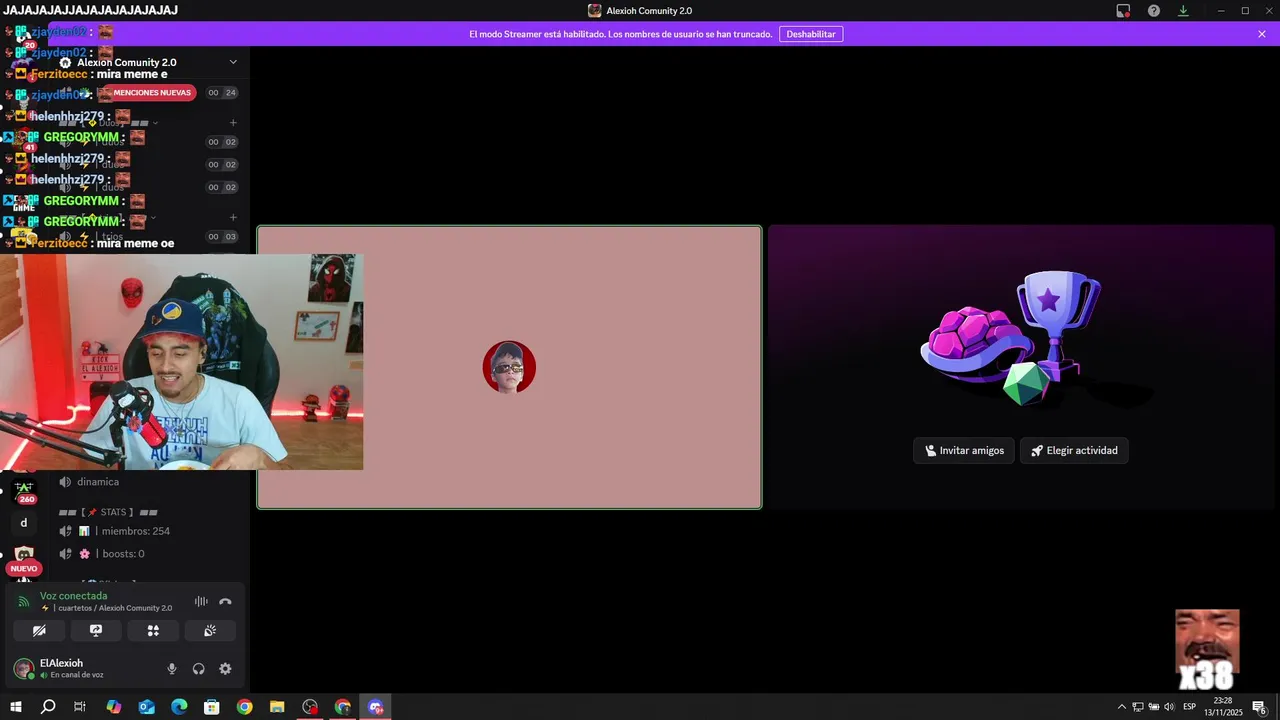1280x720 pixels.
Task: Open the 'd' server icon
Action: click(x=24, y=523)
